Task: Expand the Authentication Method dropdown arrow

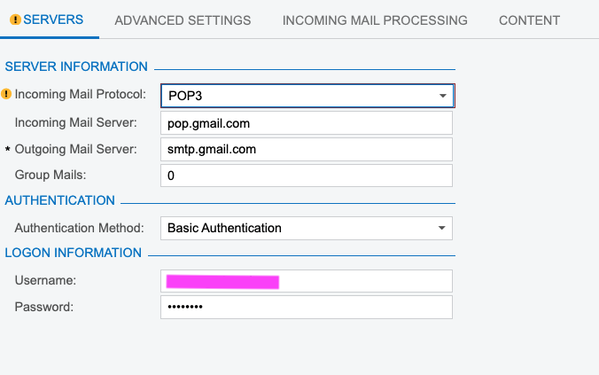Action: 442,228
